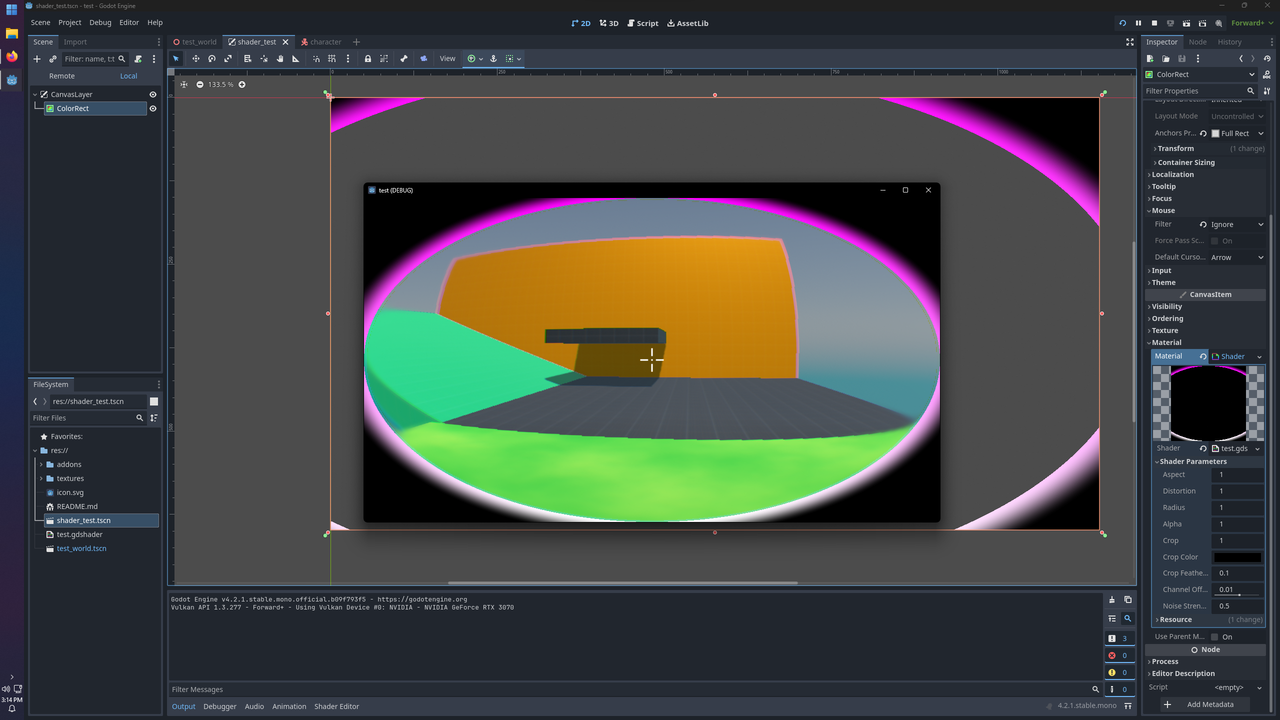Toggle distraction-free mode
Screen dimensions: 1280x720
(1130, 42)
